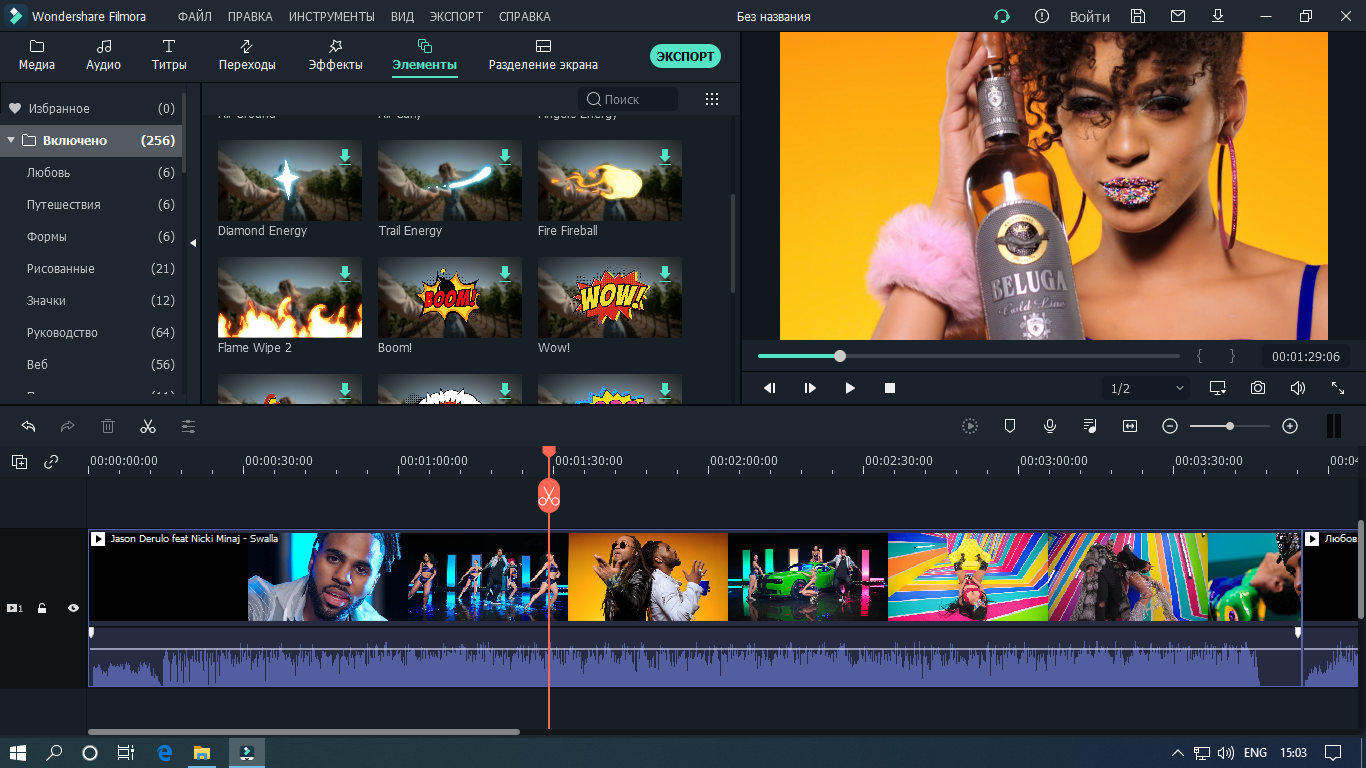Image resolution: width=1366 pixels, height=768 pixels.
Task: Save project with floppy disk icon
Action: (1138, 16)
